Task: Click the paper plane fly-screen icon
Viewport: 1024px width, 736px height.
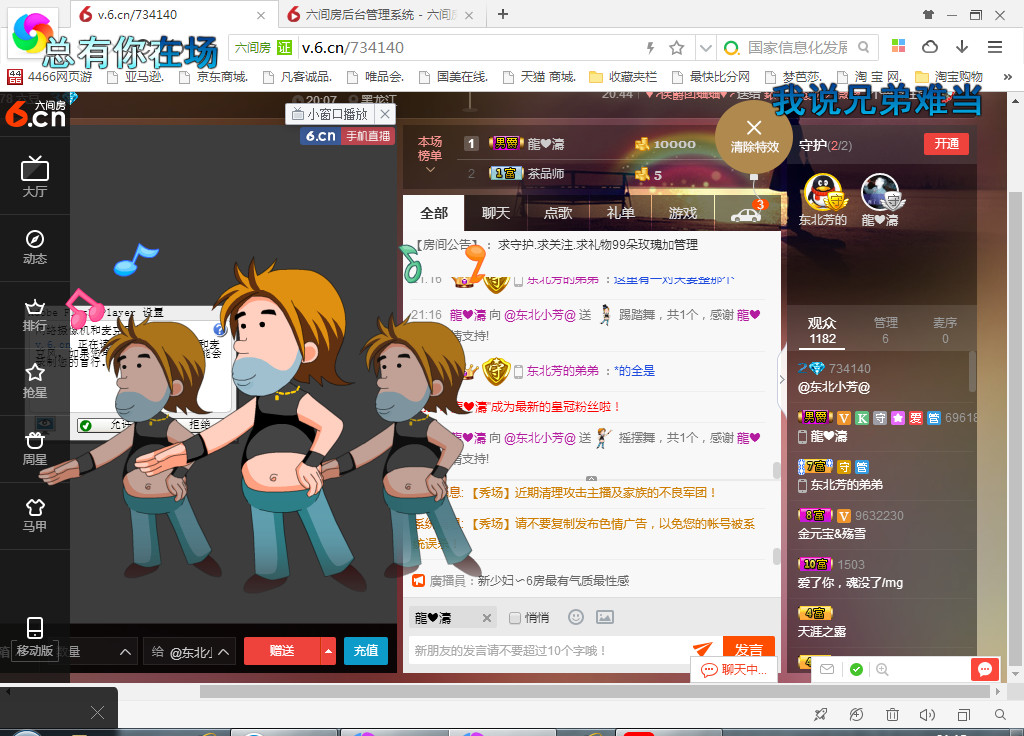Action: [x=703, y=648]
